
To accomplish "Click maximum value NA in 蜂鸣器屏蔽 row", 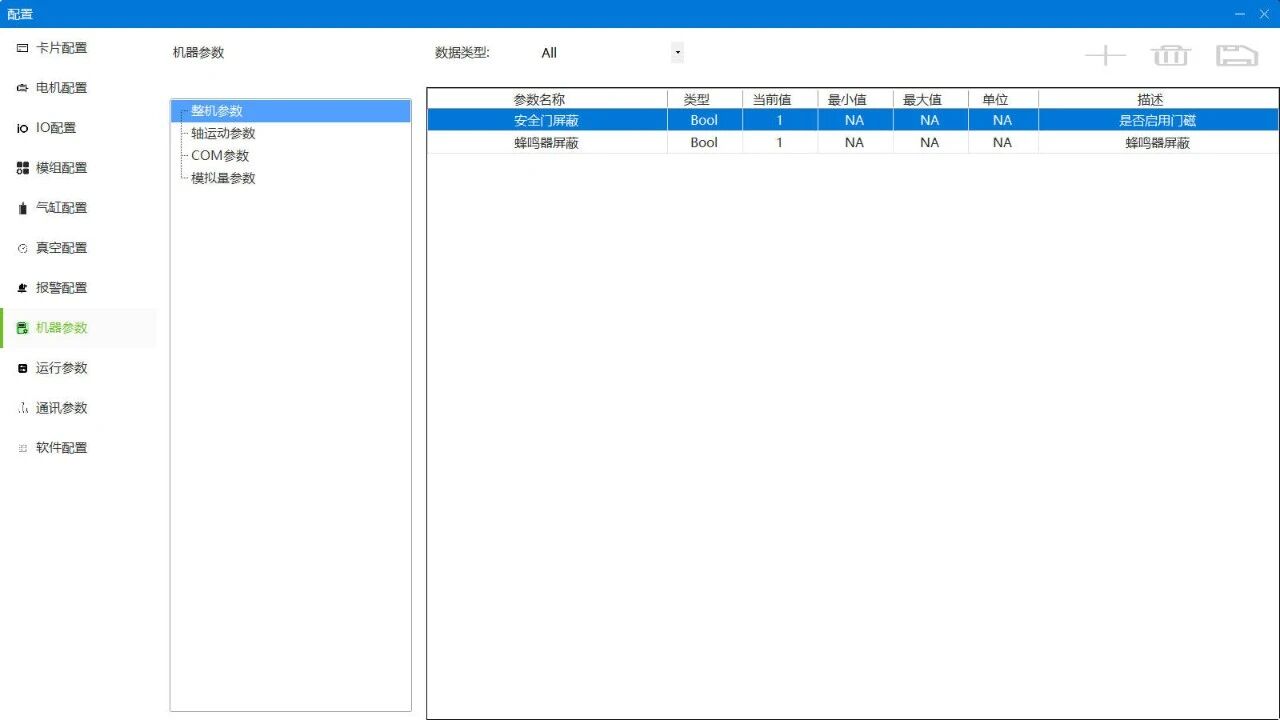I will (x=930, y=143).
